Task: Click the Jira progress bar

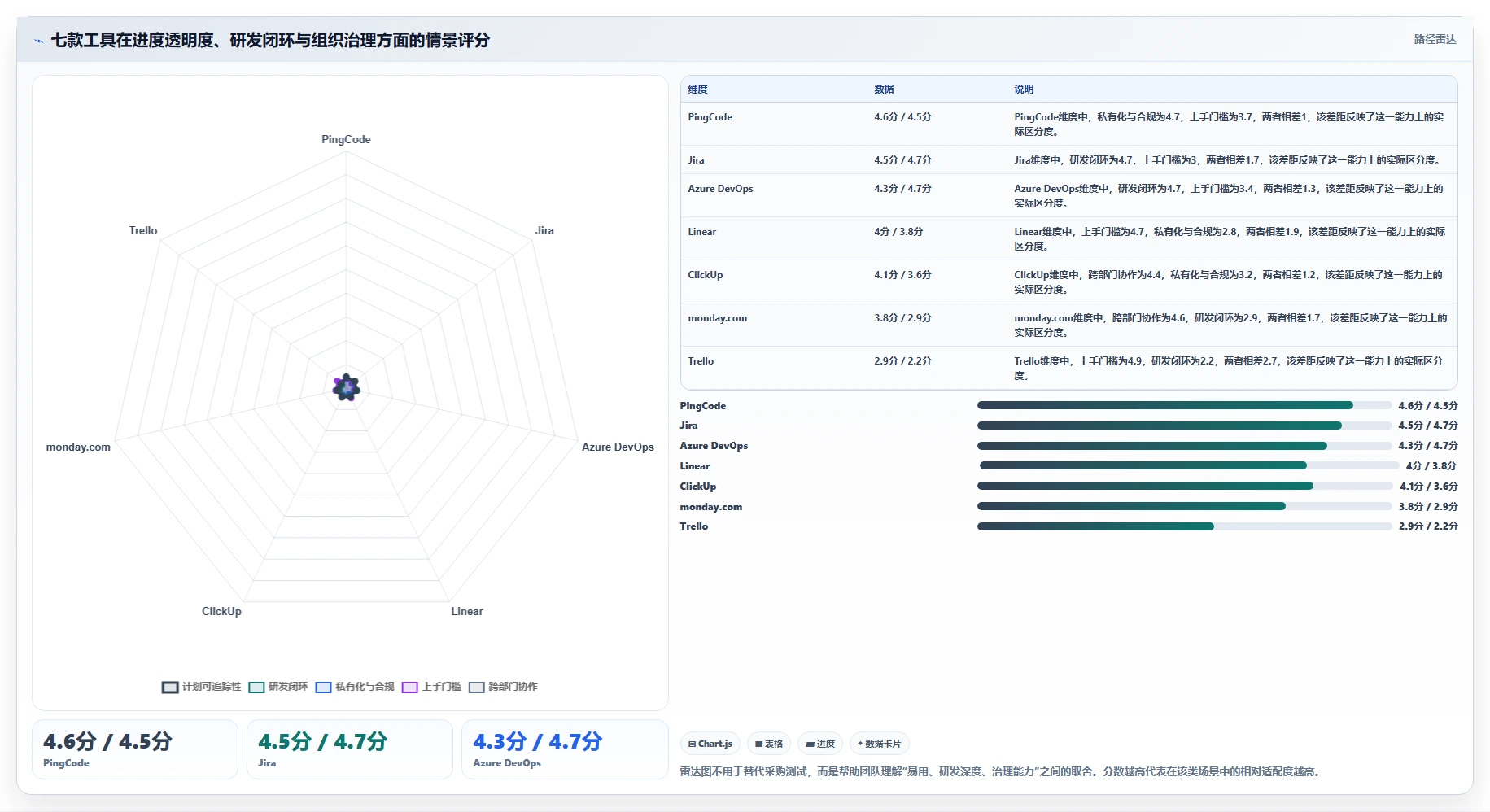Action: click(x=1184, y=426)
